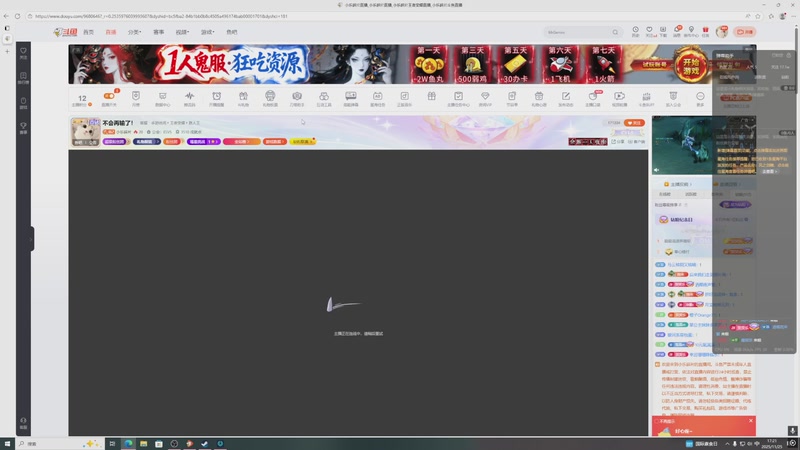The height and width of the screenshot is (450, 800).
Task: Expand the collapsed left sidebar handle
Action: point(32,238)
